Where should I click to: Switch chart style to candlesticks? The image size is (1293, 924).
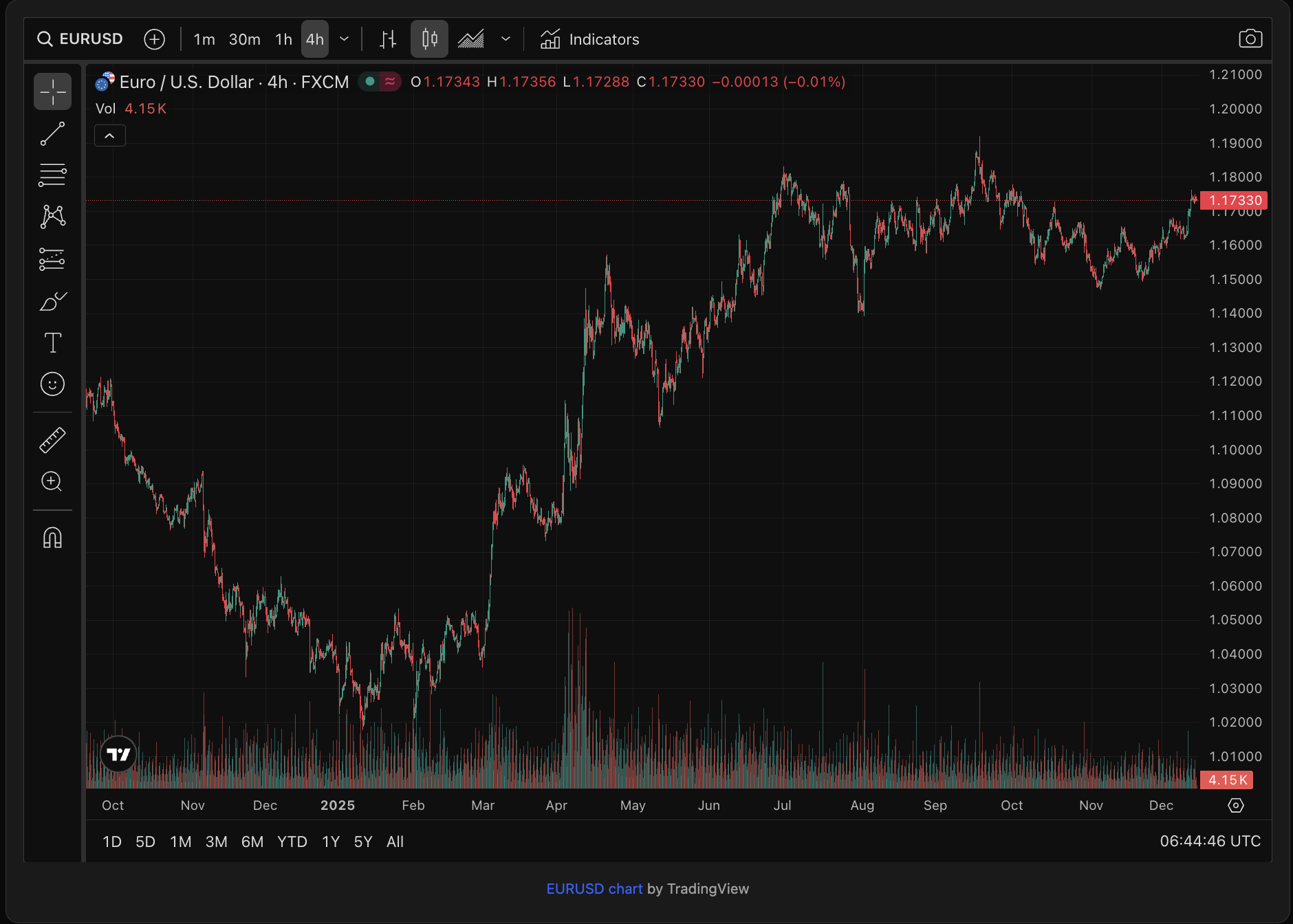(429, 38)
